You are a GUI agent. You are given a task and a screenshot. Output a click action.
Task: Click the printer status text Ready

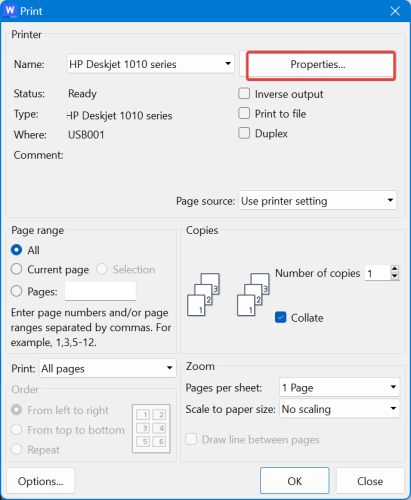click(82, 94)
